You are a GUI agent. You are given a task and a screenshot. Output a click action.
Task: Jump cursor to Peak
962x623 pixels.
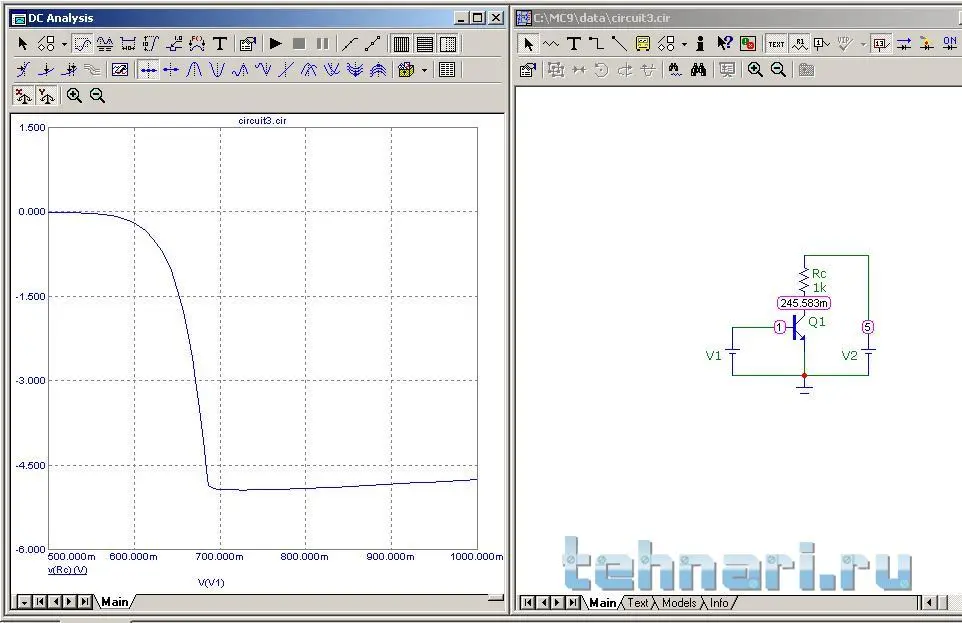(194, 70)
